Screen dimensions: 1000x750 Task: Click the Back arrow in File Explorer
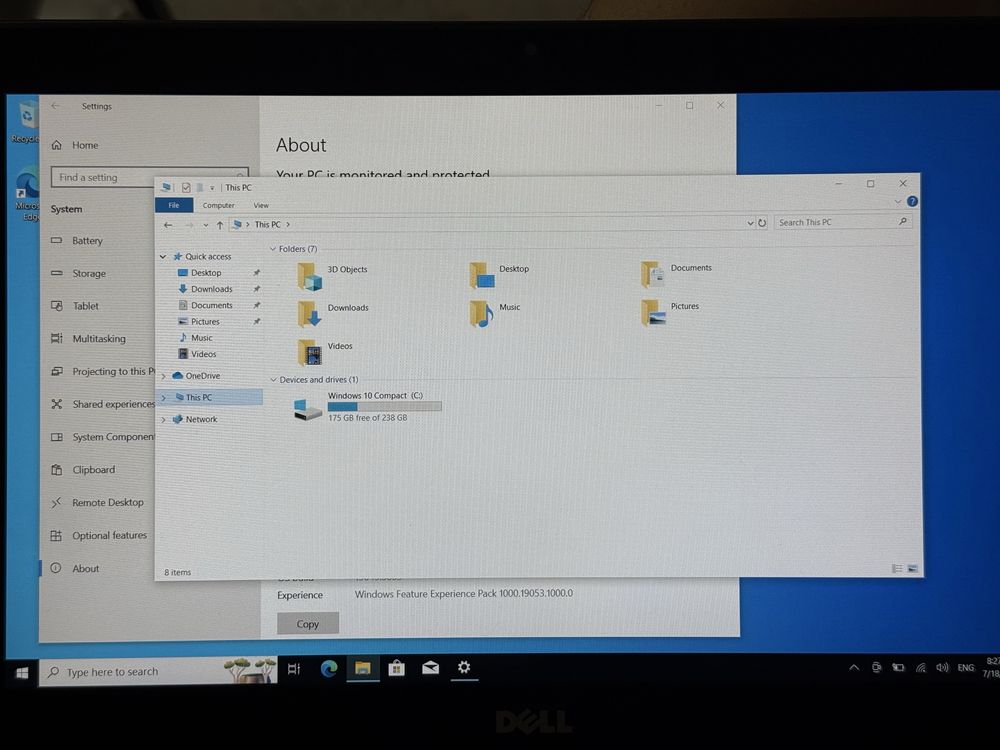168,225
